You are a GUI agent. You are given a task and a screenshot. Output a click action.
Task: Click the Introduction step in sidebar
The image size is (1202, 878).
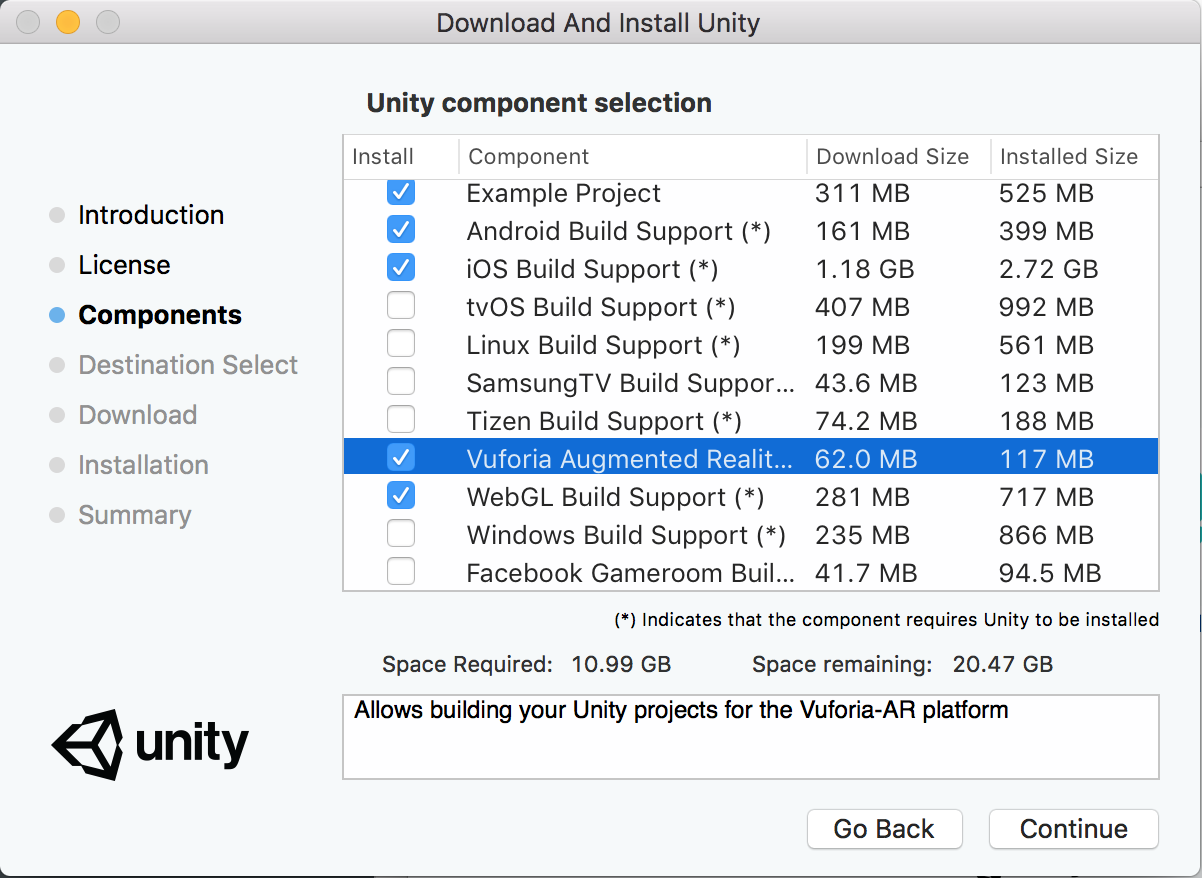pos(151,215)
